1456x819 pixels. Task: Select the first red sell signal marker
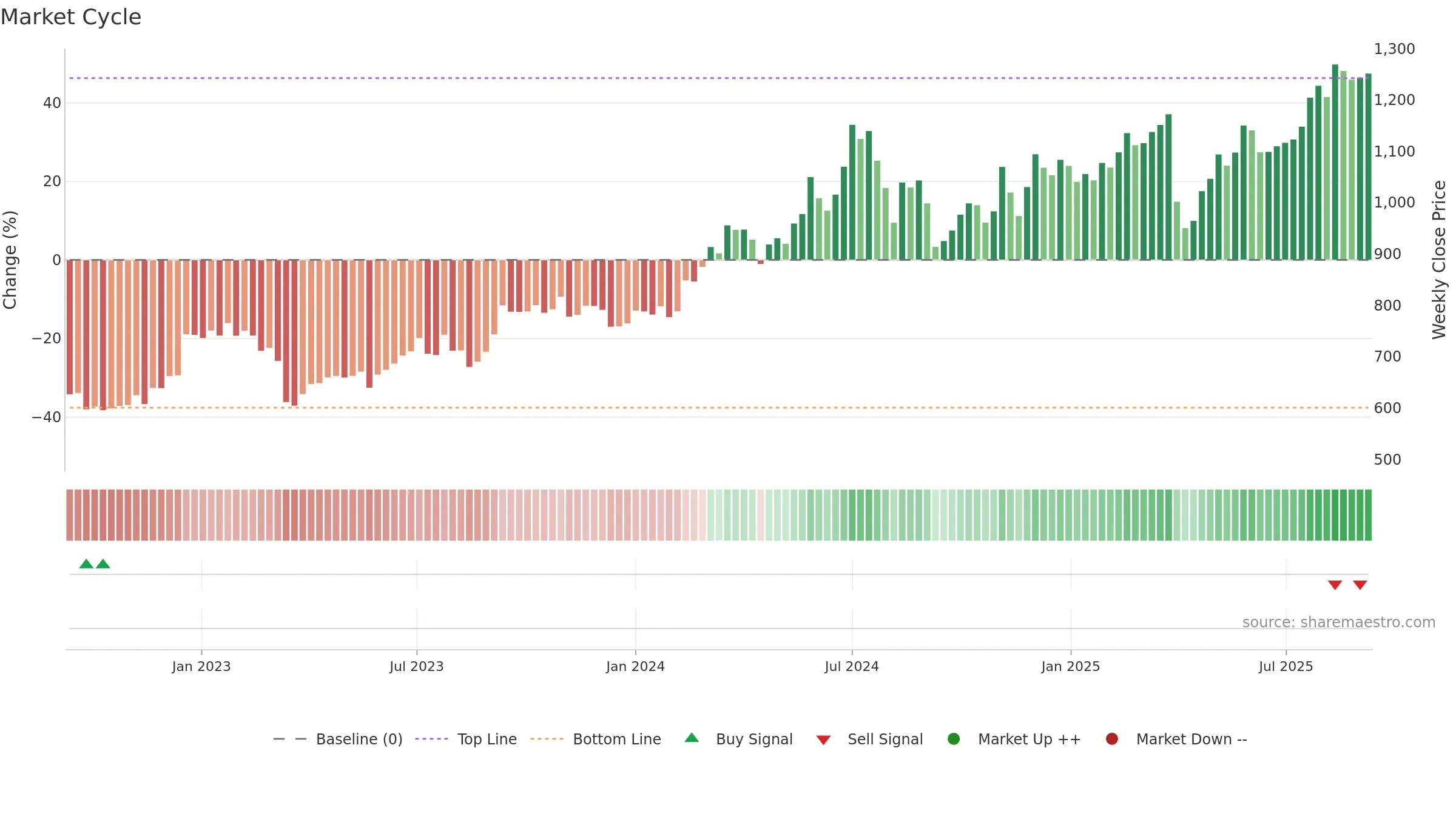pyautogui.click(x=1335, y=585)
